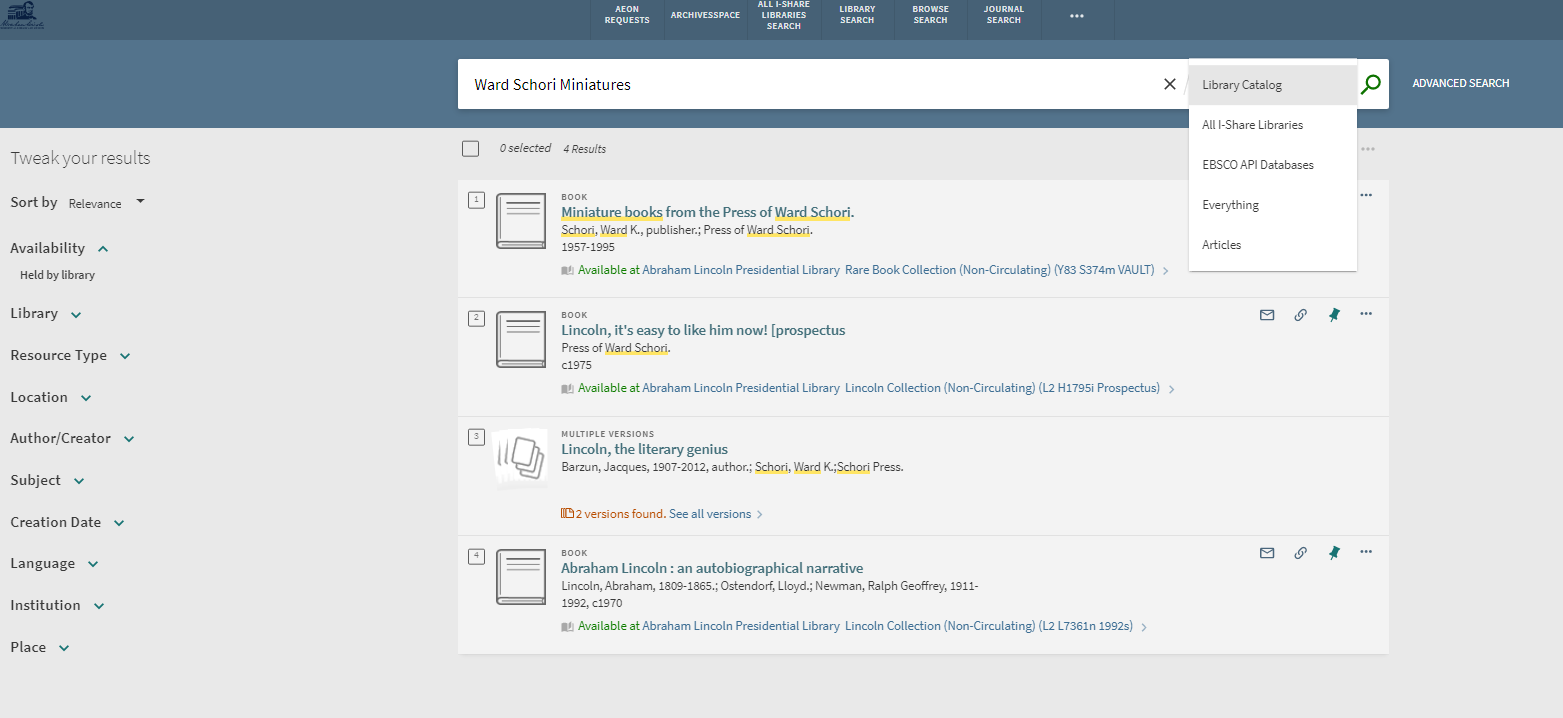This screenshot has width=1563, height=718.
Task: Expand the Creation Date filter
Action: (67, 523)
